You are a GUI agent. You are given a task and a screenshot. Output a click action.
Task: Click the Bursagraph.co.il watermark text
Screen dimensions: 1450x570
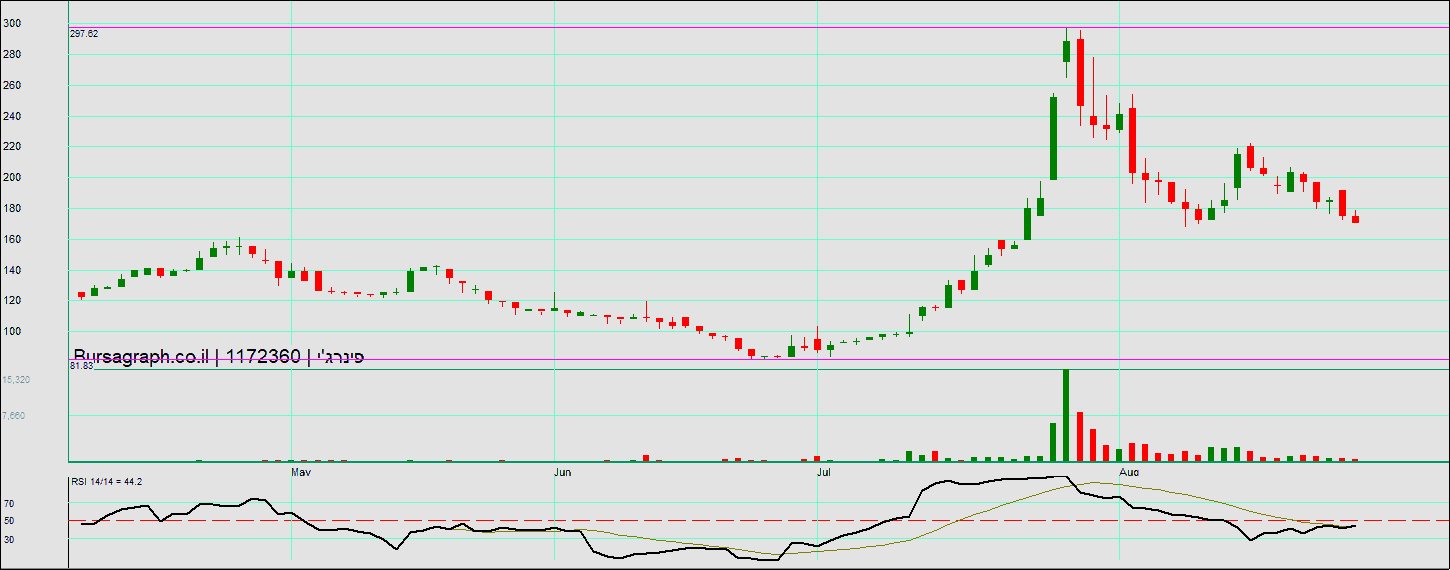140,357
